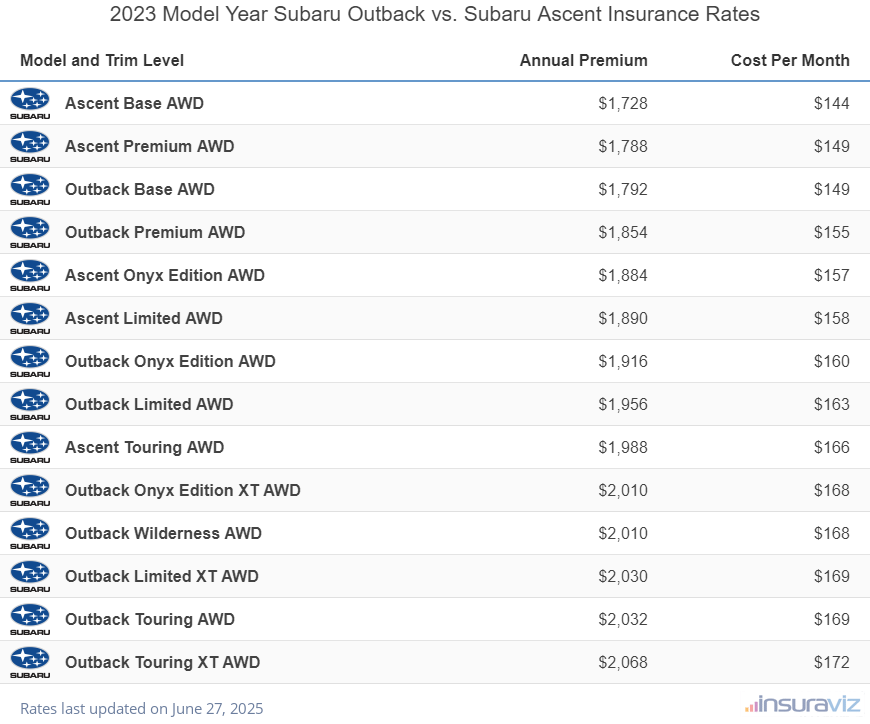Click the Subaru logo beside Ascent Base AWD

coord(30,104)
